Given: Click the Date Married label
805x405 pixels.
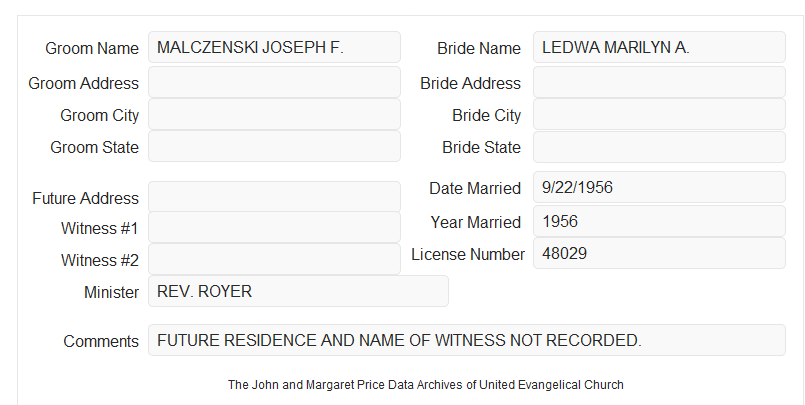Looking at the screenshot, I should 475,188.
